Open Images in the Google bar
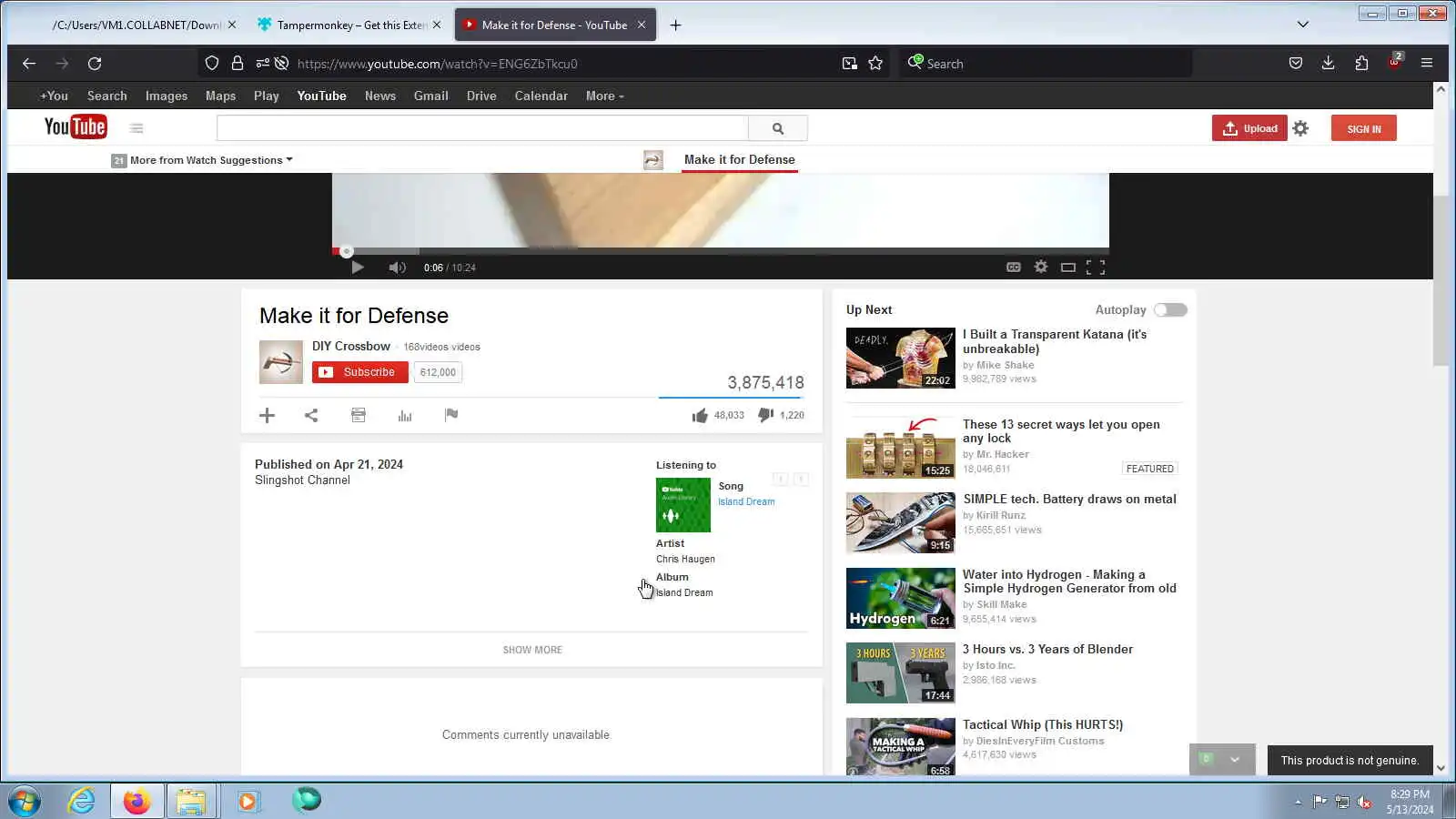The width and height of the screenshot is (1456, 819). tap(167, 96)
